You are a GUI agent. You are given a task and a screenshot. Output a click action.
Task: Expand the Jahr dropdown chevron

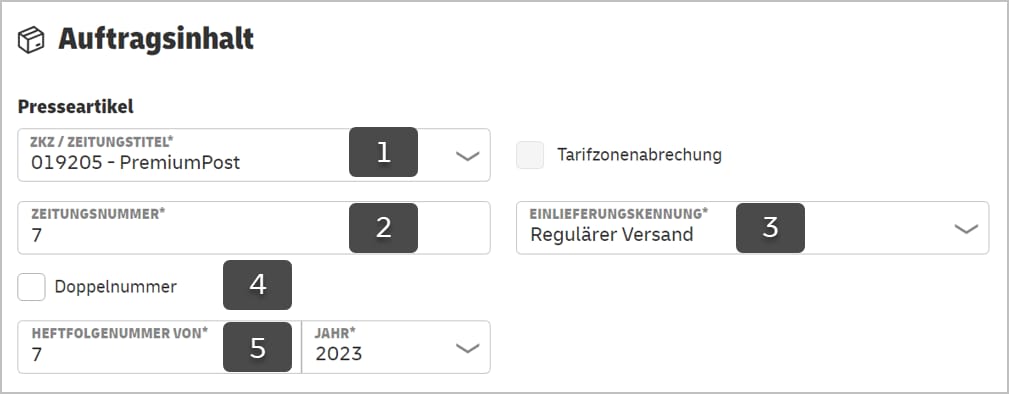[x=468, y=348]
